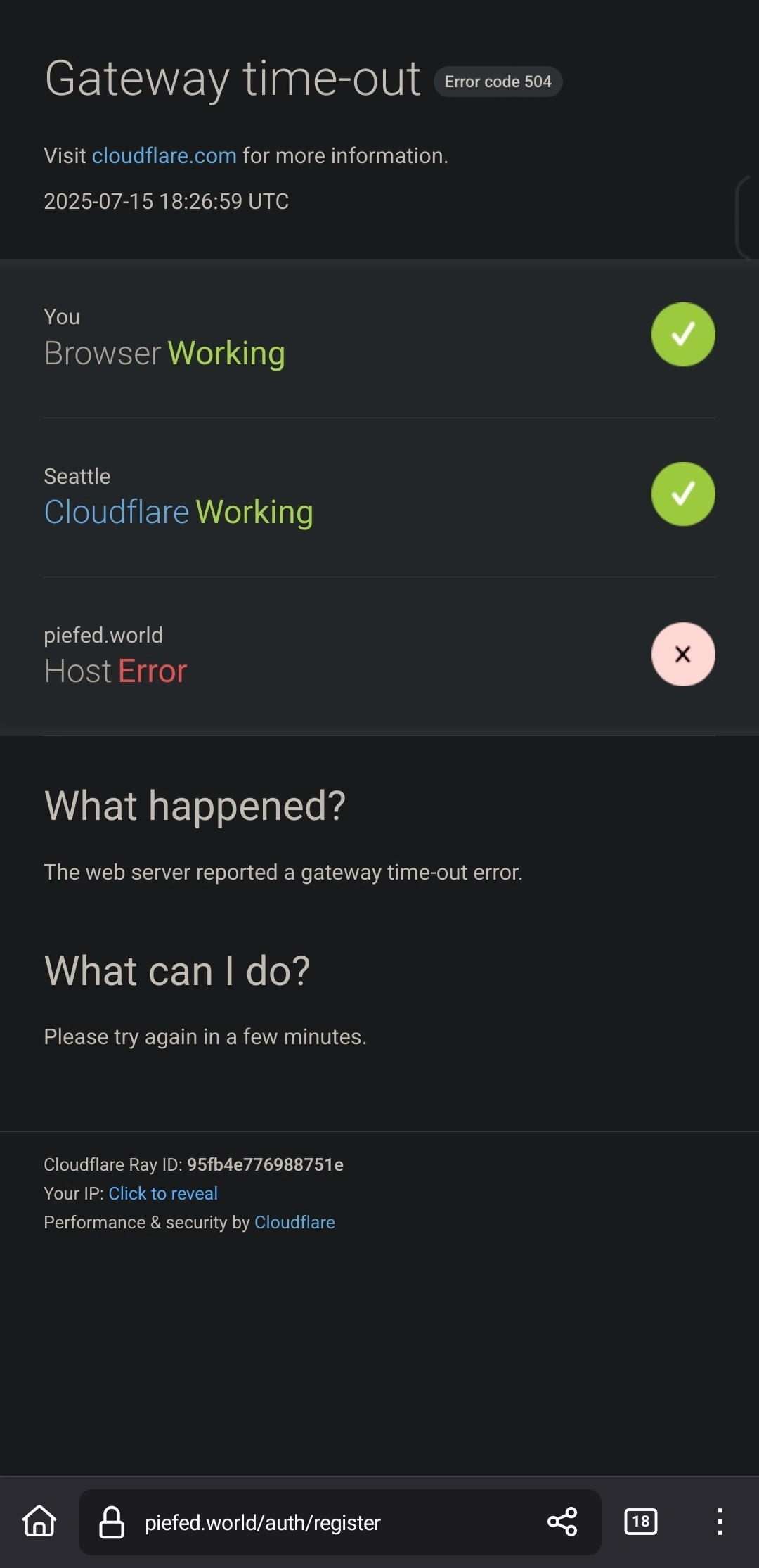
Task: Tap the Gateway time-out heading
Action: [233, 78]
